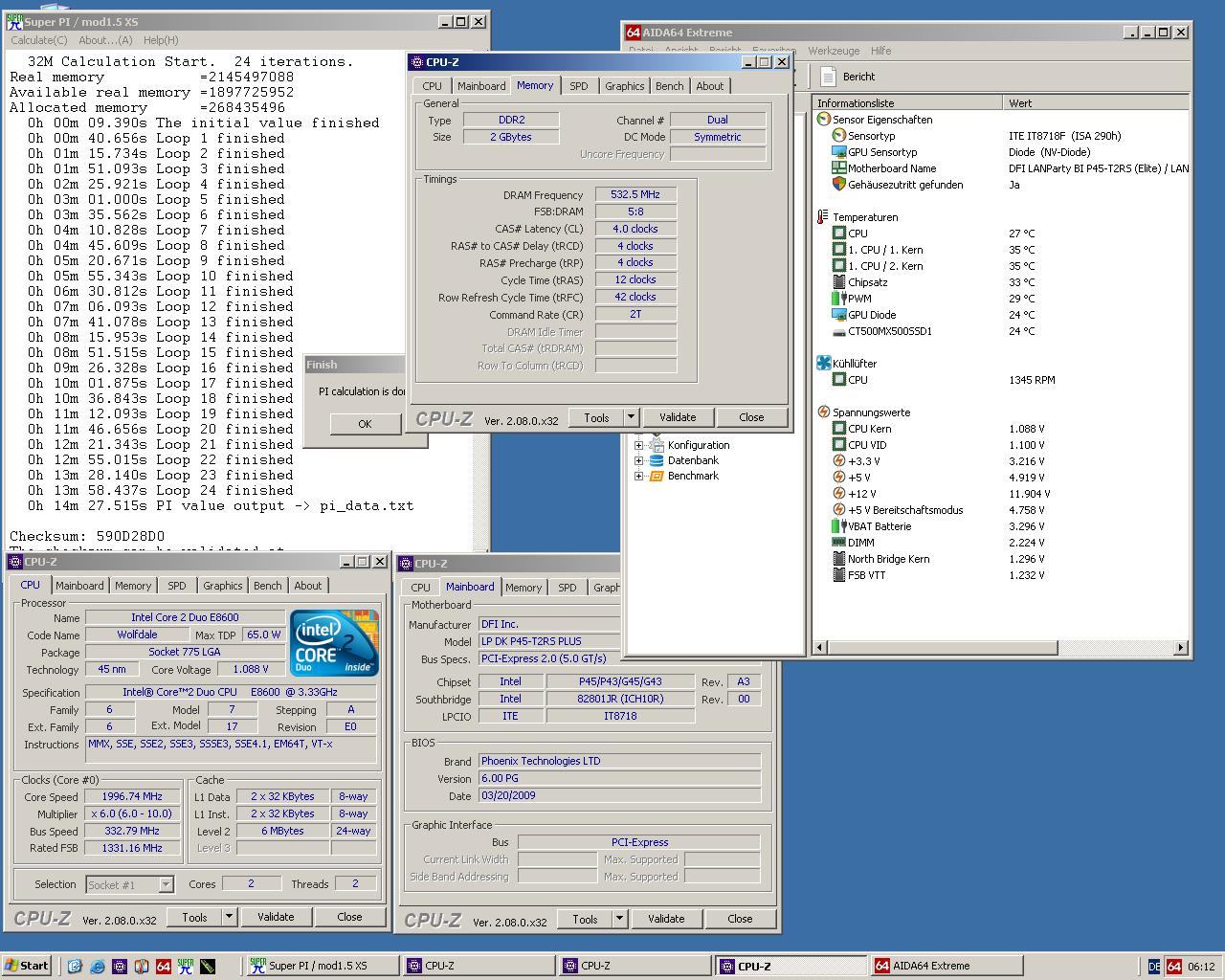Screen dimensions: 1225x980
Task: Open Memory tab in bottom-left CPU-Z window
Action: coord(133,586)
